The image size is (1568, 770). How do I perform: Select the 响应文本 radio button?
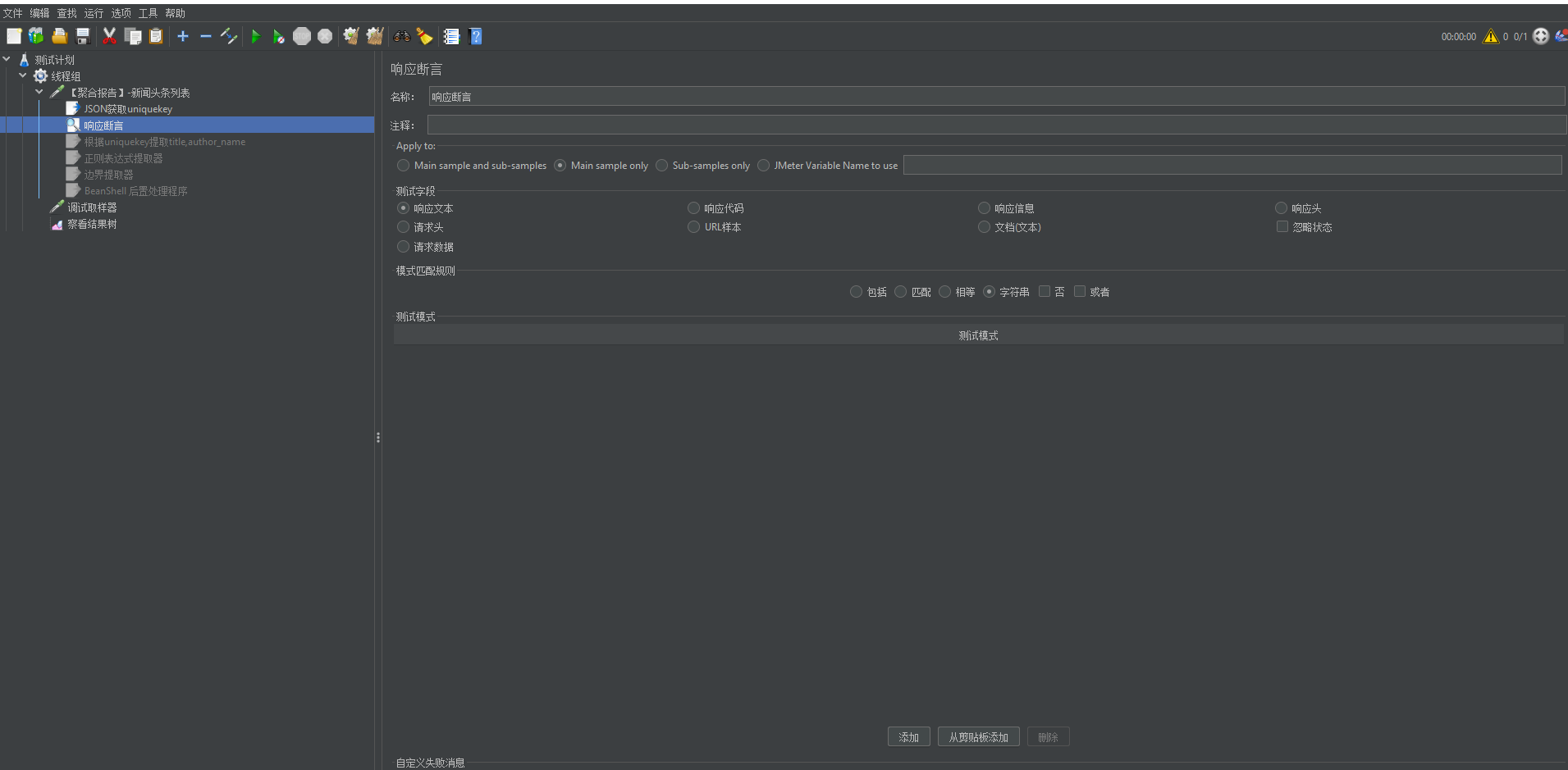click(403, 208)
